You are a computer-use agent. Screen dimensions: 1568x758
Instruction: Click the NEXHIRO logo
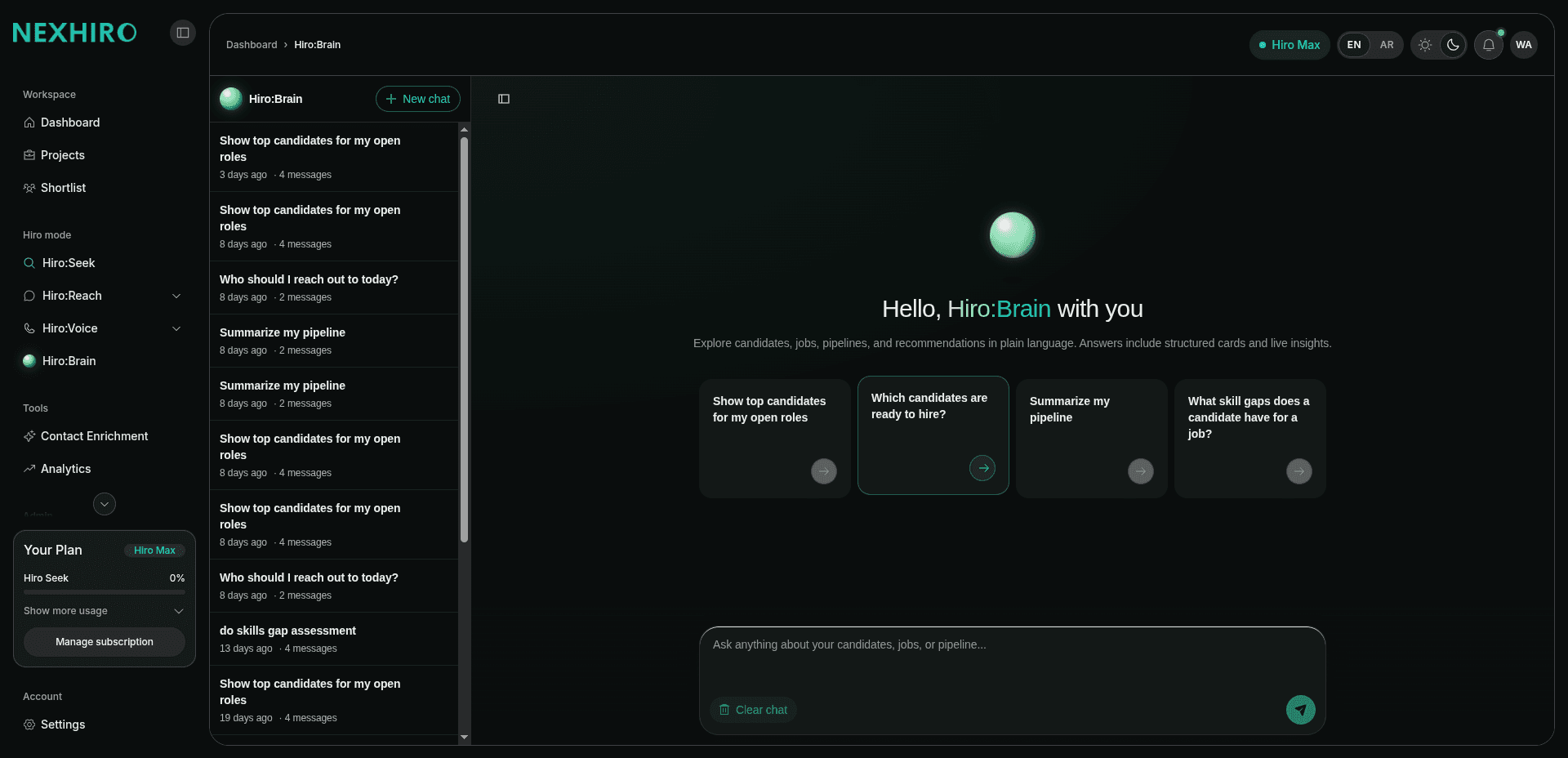[74, 33]
